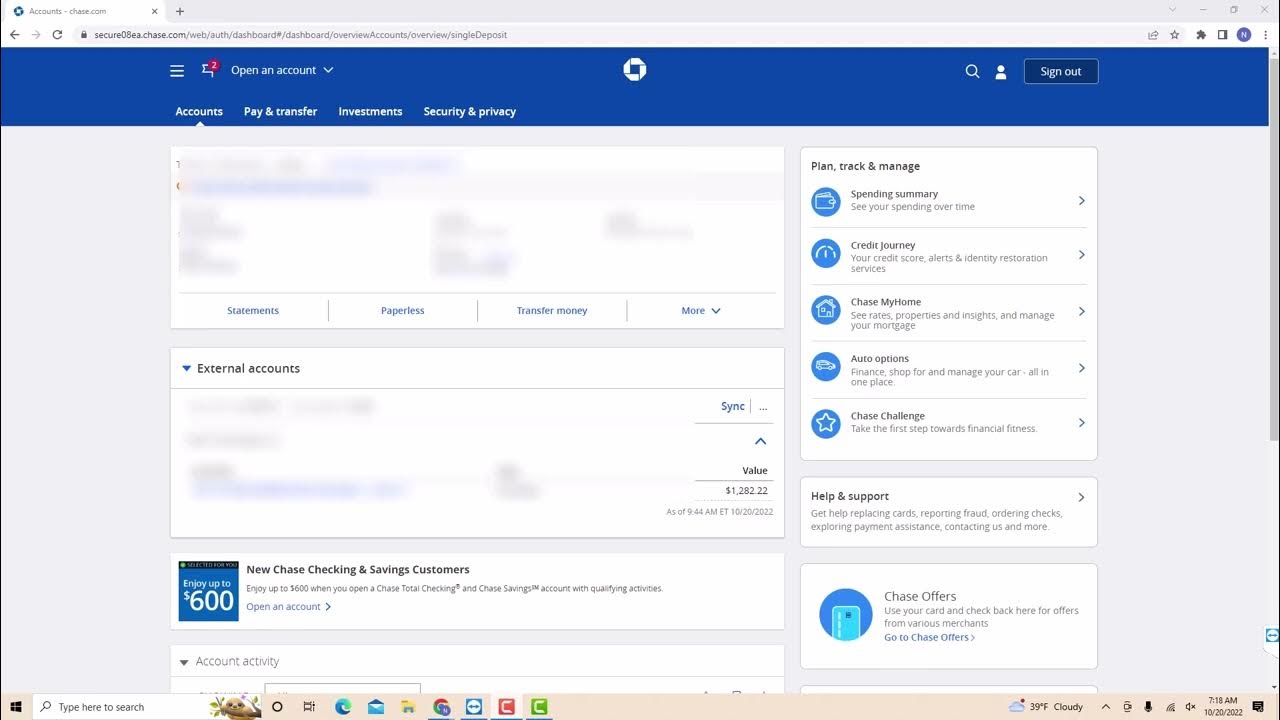
Task: Collapse external account details with up chevron
Action: [x=760, y=441]
